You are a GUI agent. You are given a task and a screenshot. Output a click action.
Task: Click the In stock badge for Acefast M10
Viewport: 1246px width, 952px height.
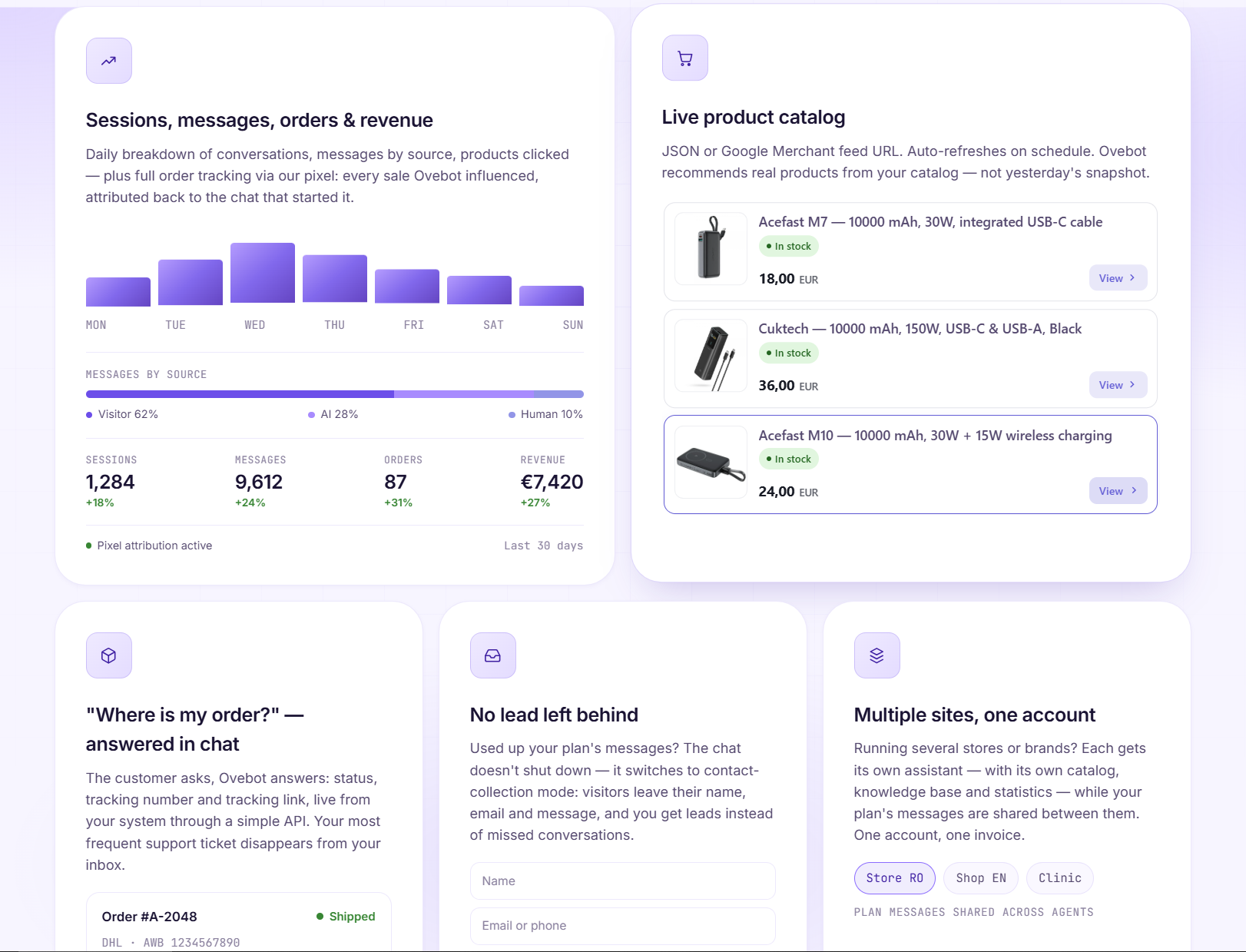coord(789,459)
